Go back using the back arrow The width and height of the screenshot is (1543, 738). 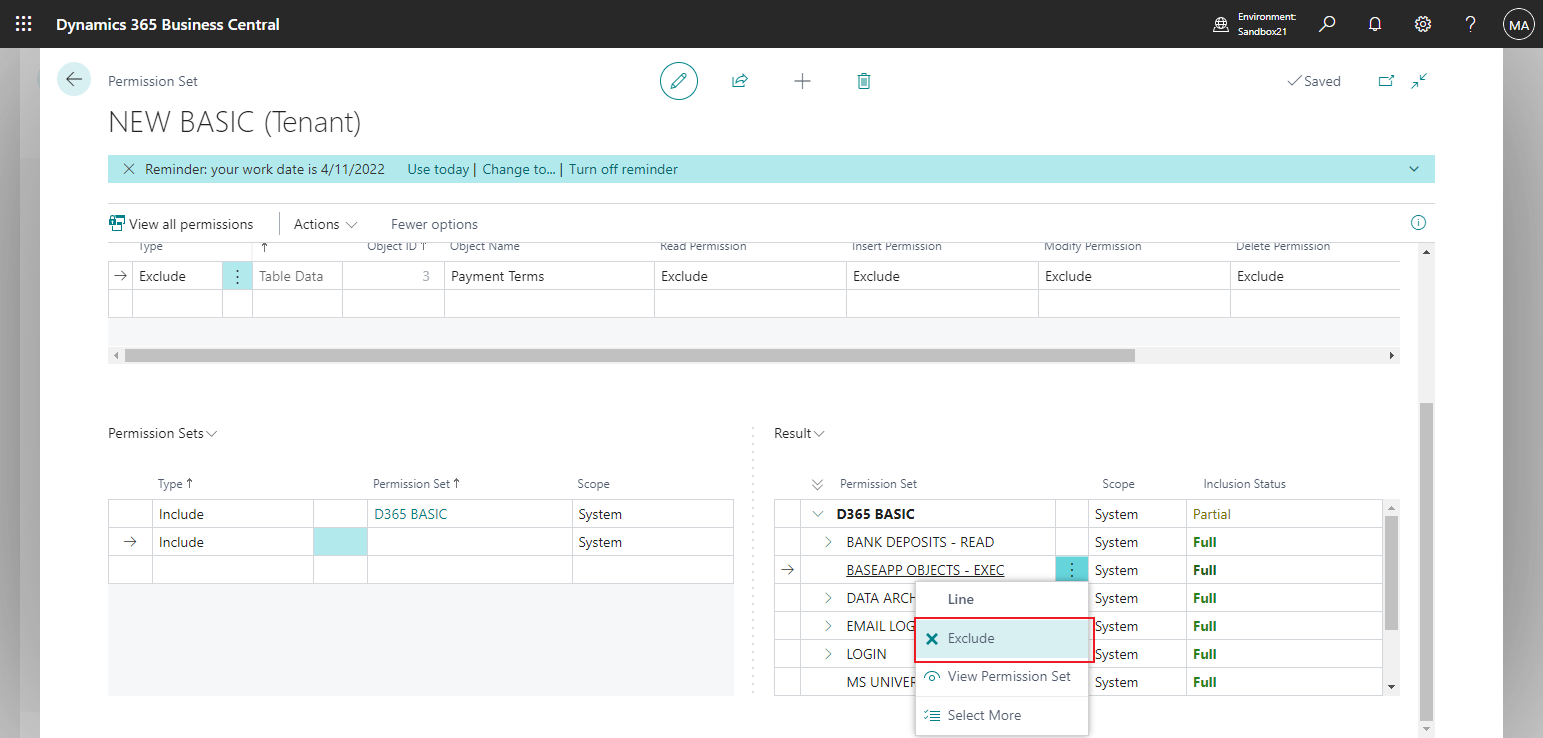coord(73,78)
